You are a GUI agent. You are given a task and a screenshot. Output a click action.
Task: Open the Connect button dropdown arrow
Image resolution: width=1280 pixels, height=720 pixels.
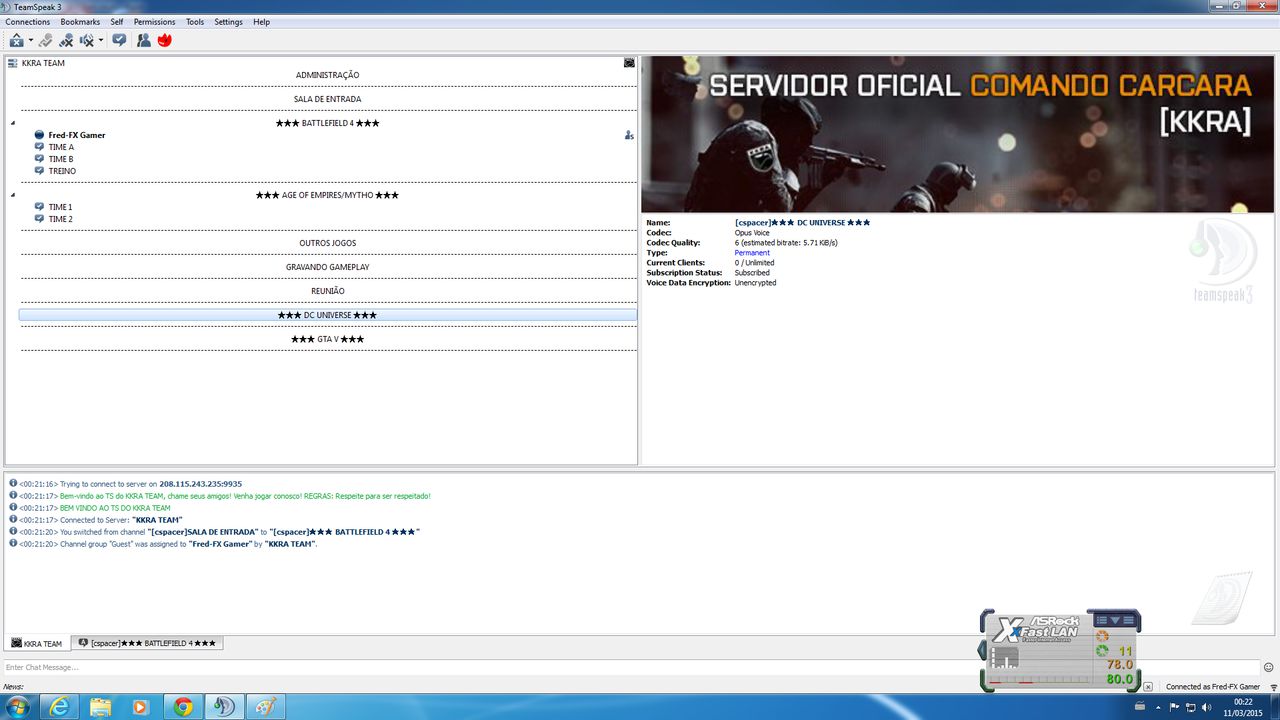[31, 41]
